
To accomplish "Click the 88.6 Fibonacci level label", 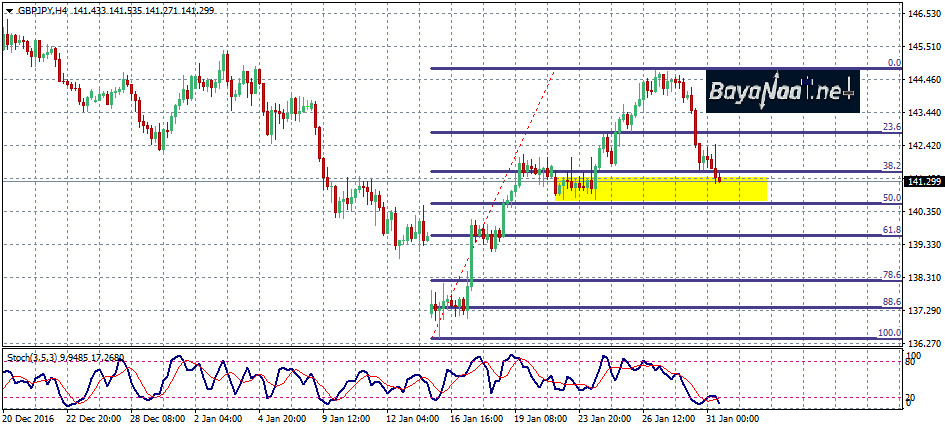I will click(892, 301).
